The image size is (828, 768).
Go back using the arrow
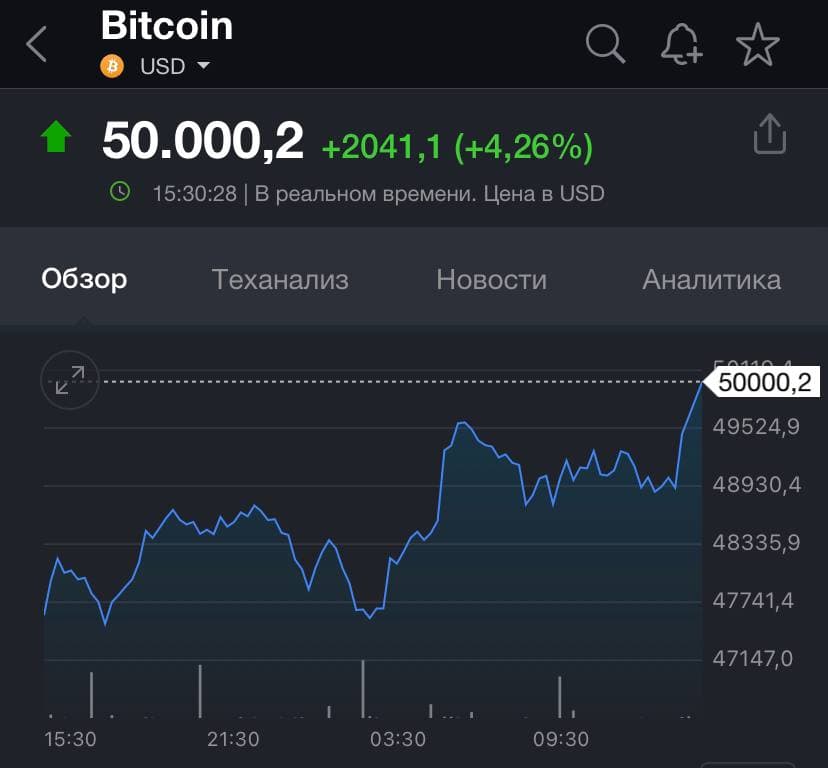coord(36,43)
